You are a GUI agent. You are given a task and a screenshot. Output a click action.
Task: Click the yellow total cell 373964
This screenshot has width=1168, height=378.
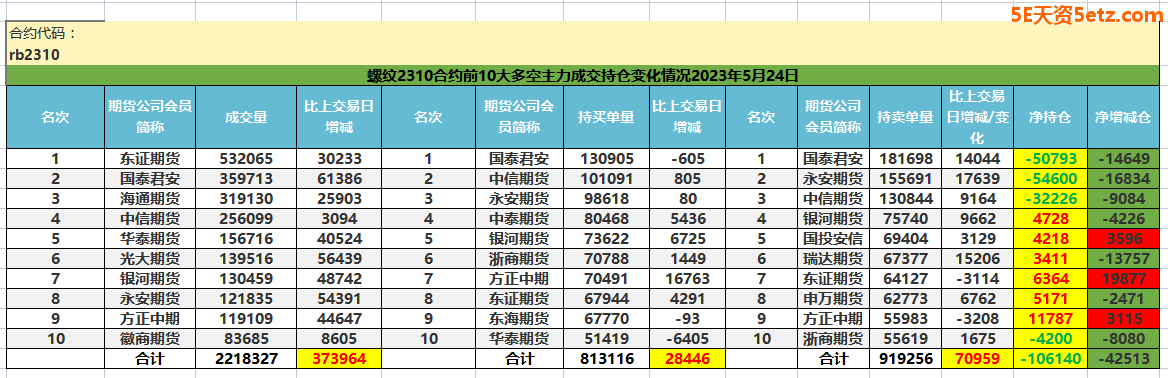click(339, 358)
